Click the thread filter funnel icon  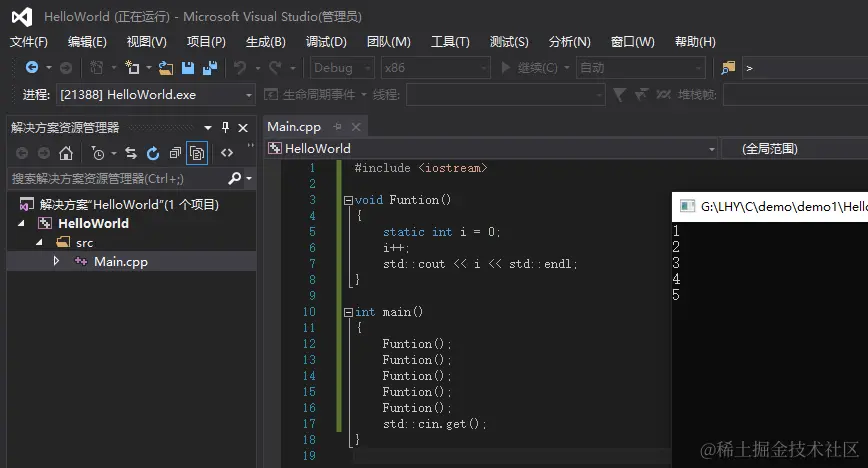[619, 95]
